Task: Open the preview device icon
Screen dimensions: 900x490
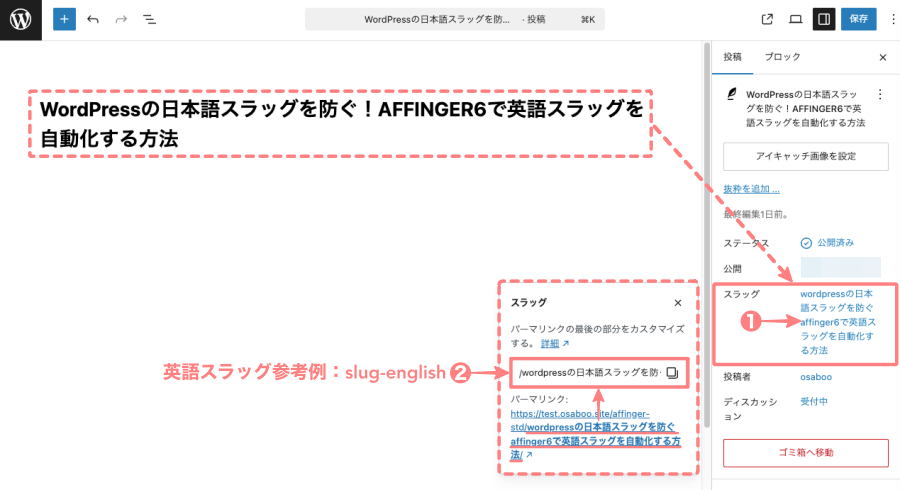Action: point(796,20)
